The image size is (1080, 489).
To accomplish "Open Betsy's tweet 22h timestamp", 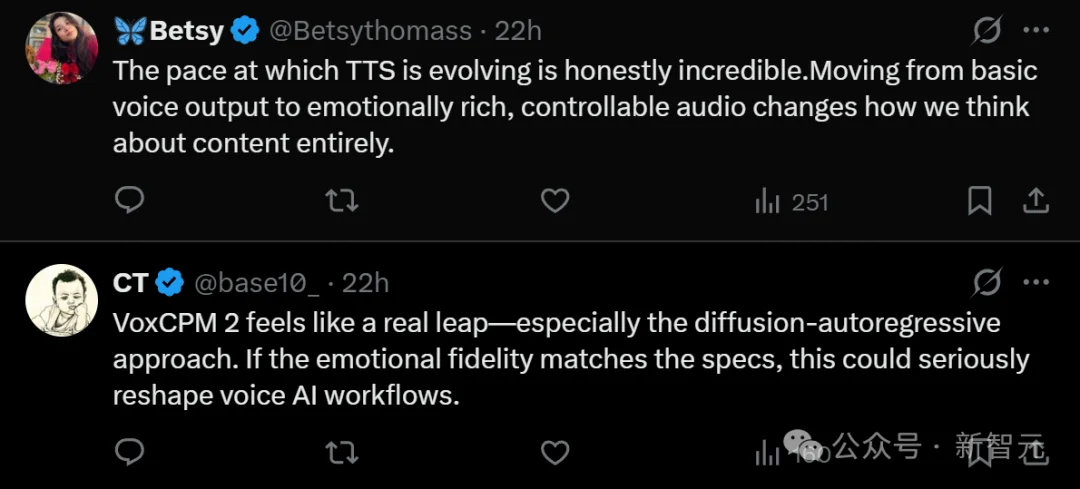I will pos(518,31).
